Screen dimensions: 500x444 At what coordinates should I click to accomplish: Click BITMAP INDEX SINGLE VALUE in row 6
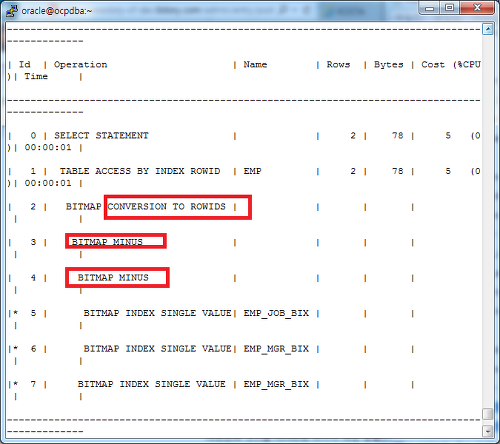coord(157,349)
